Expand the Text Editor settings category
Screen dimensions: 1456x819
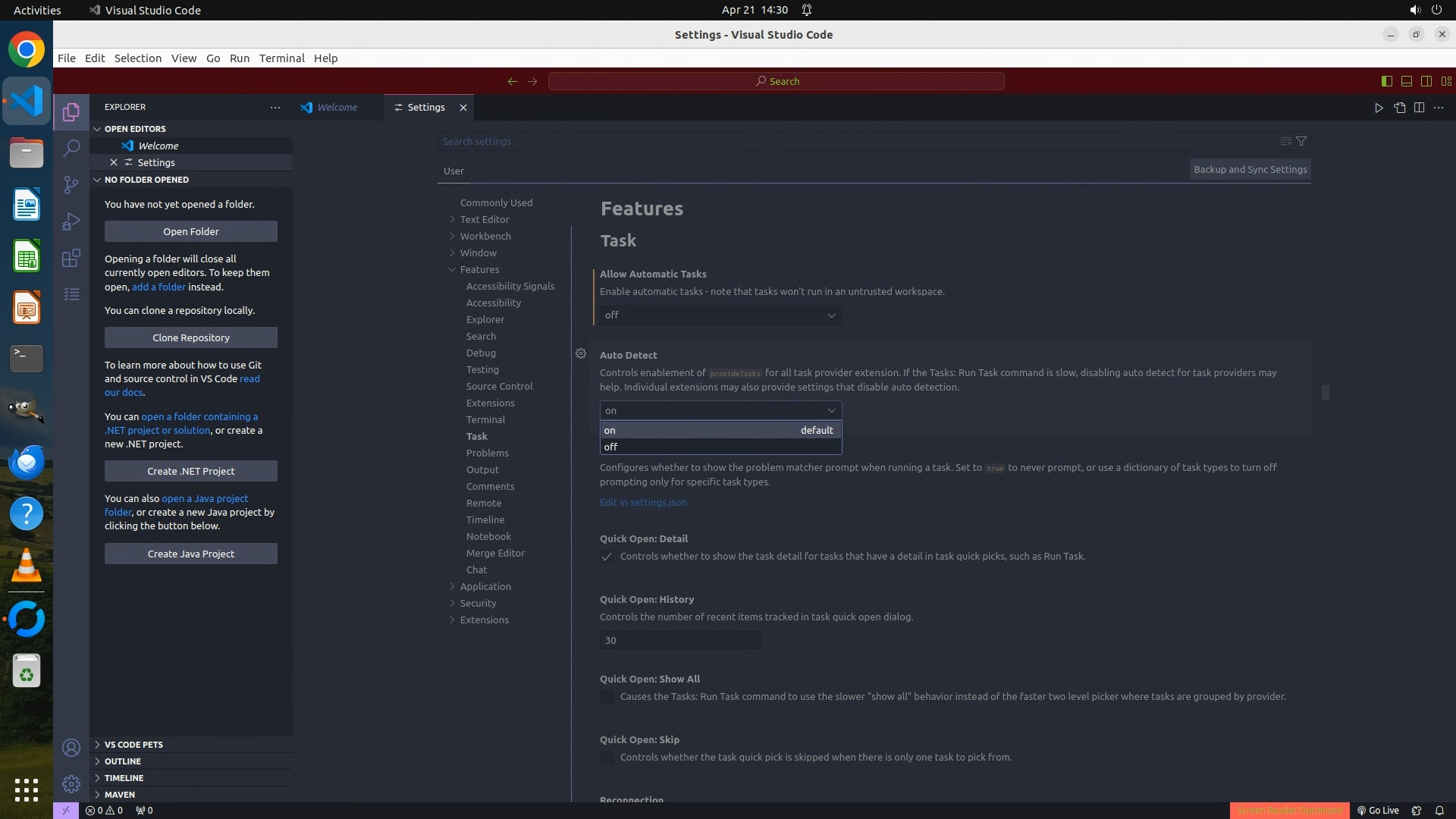point(484,219)
